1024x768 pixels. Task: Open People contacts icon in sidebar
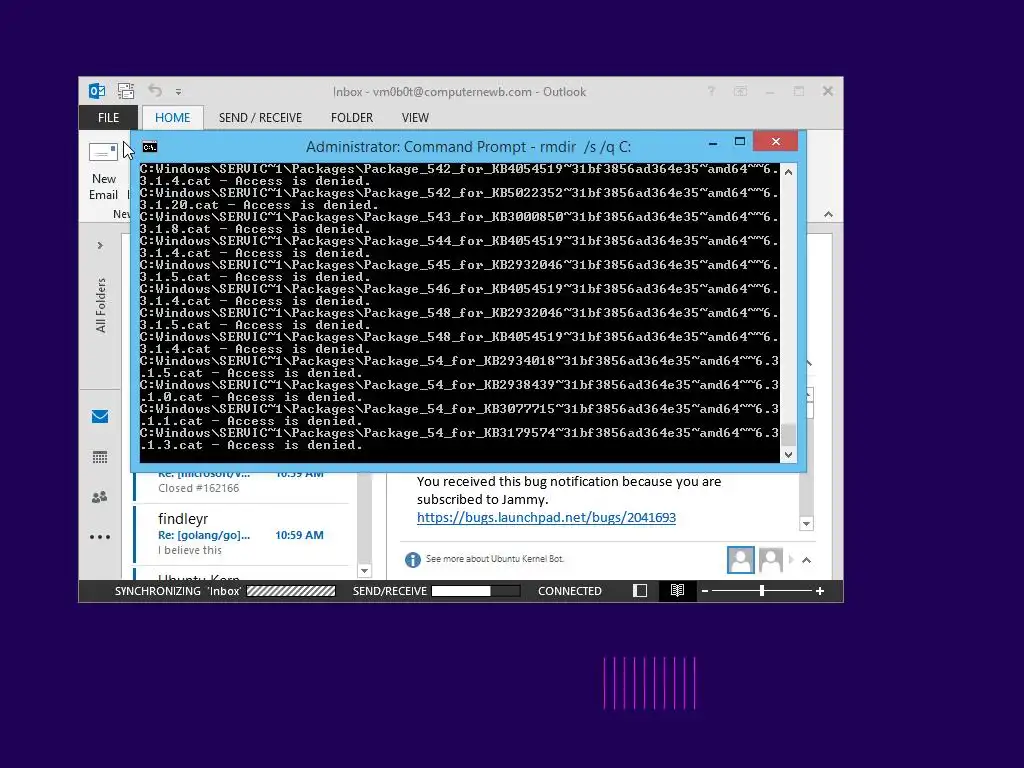100,497
